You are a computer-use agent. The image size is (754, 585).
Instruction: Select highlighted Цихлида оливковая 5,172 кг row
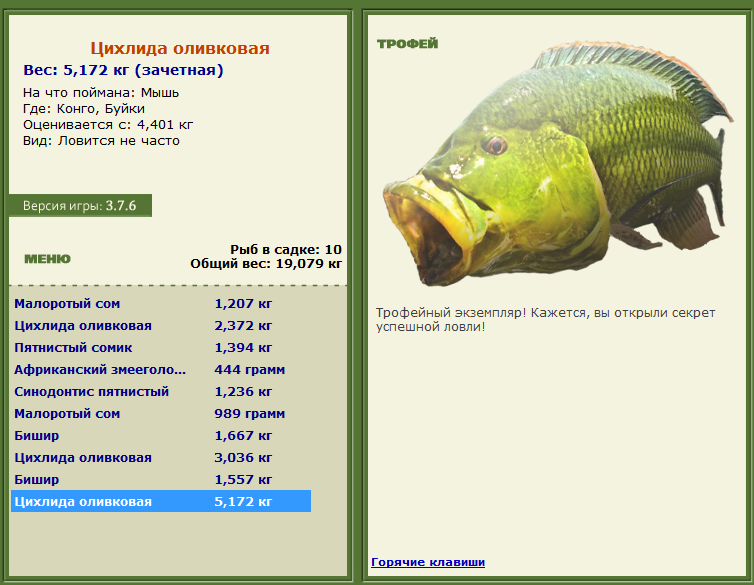point(161,501)
